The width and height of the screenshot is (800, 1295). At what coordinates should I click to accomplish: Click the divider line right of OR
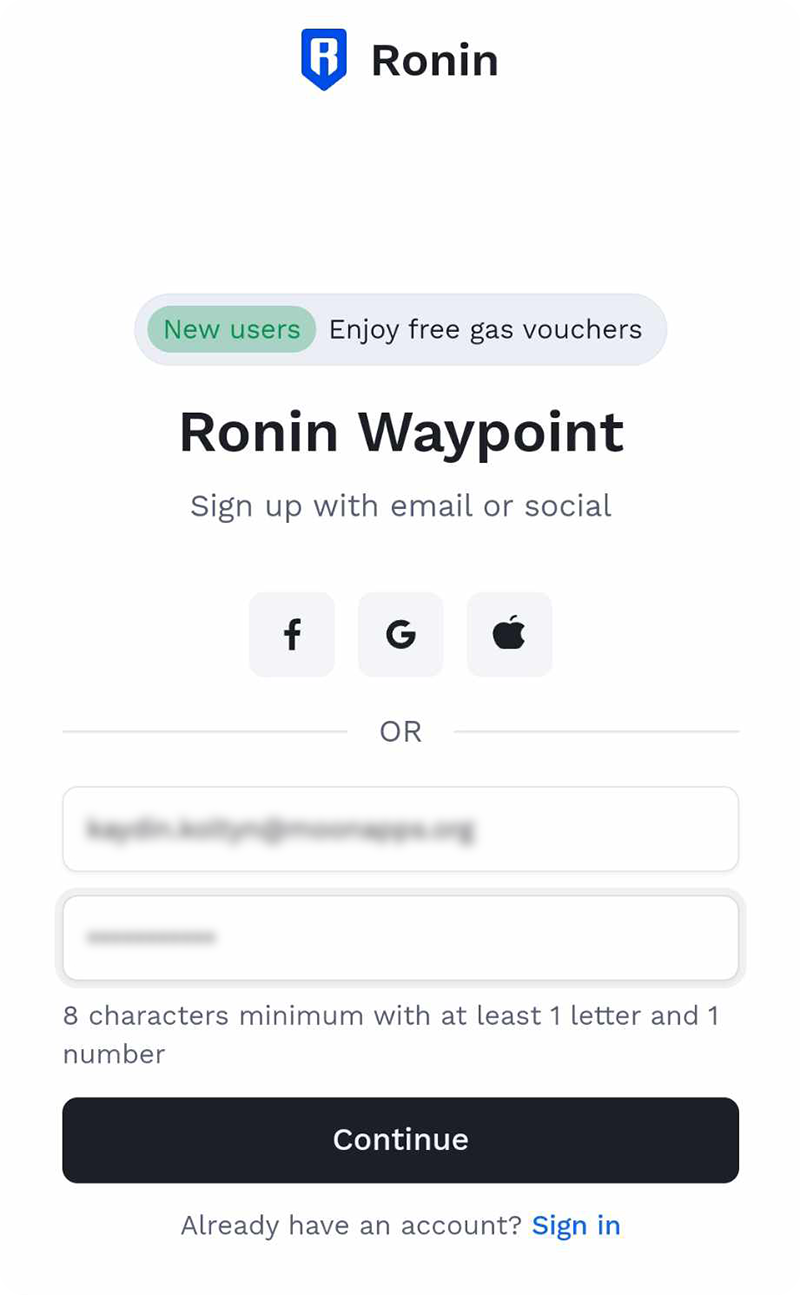597,732
